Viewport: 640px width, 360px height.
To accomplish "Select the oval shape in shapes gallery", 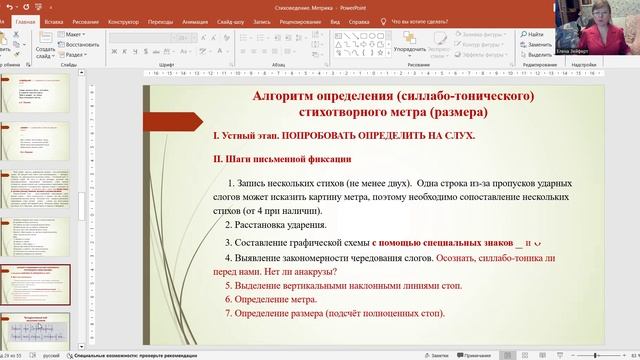I will [372, 36].
